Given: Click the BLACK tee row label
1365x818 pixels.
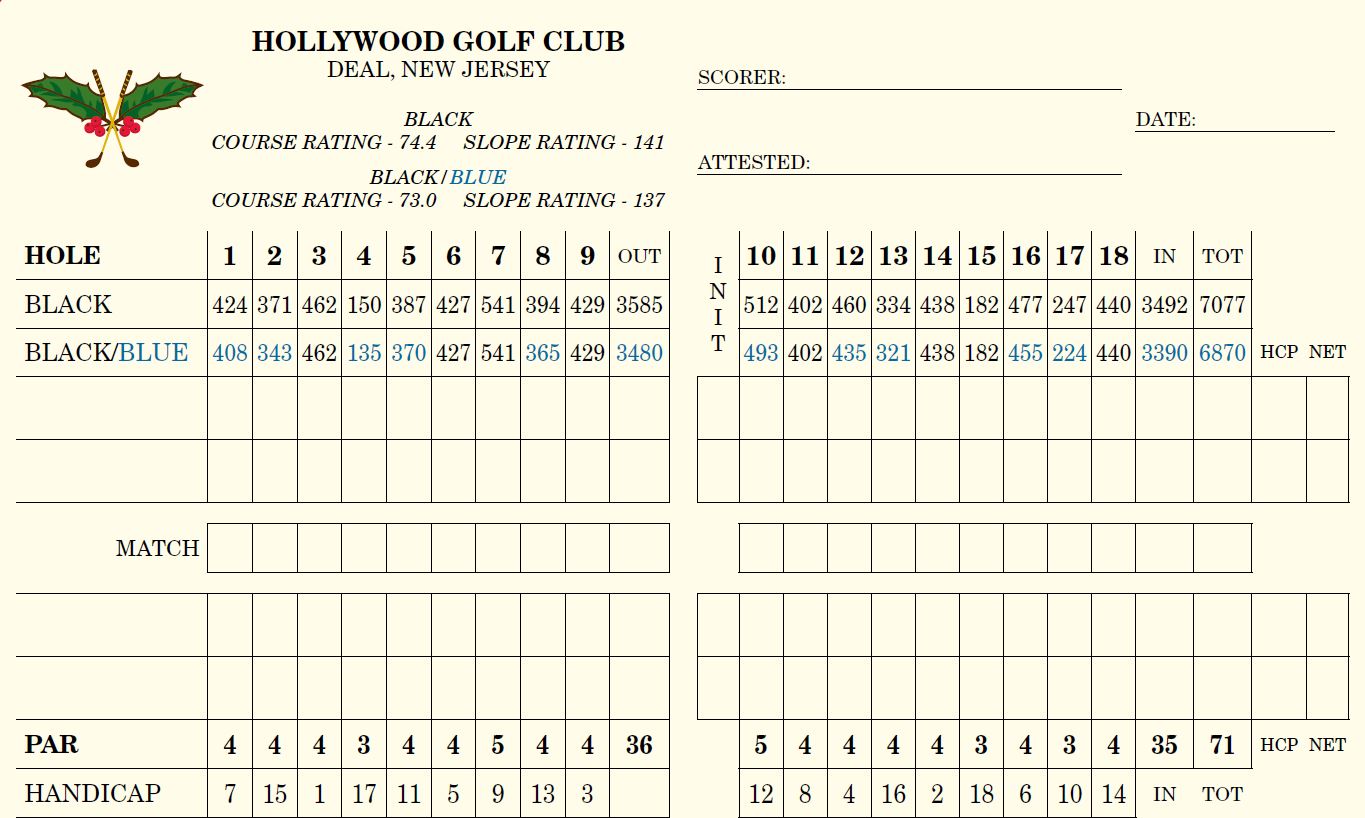Looking at the screenshot, I should (x=68, y=304).
